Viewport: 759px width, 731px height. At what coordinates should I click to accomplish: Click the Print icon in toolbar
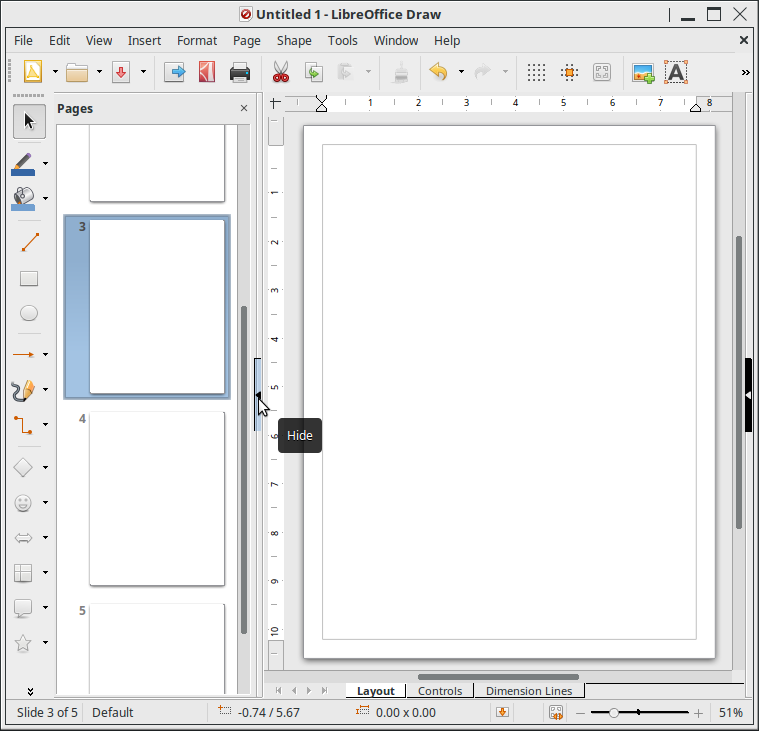[x=240, y=72]
